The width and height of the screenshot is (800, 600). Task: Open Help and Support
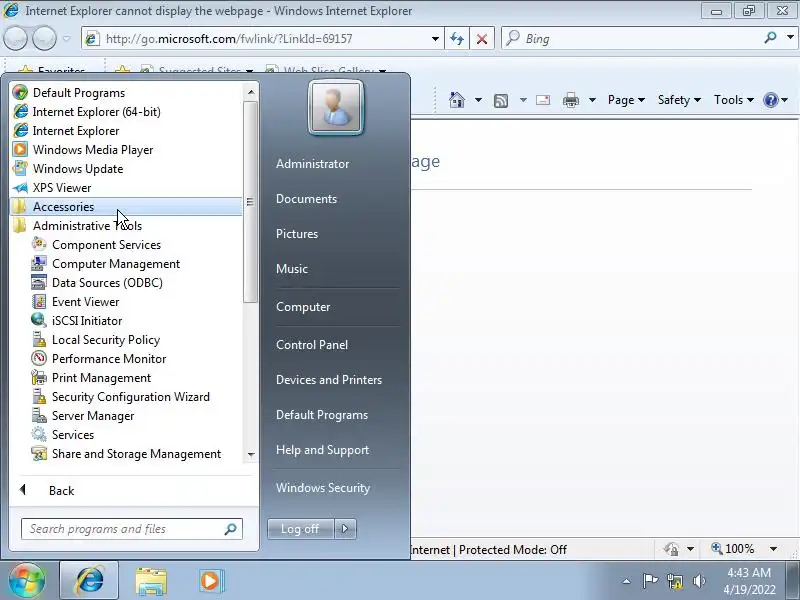[322, 450]
